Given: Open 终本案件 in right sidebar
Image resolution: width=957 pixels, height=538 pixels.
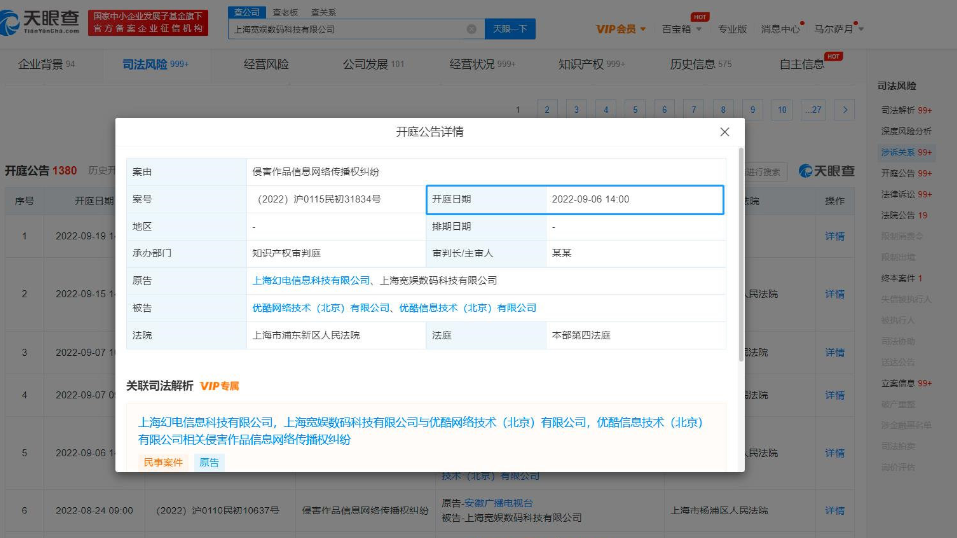Looking at the screenshot, I should click(901, 278).
